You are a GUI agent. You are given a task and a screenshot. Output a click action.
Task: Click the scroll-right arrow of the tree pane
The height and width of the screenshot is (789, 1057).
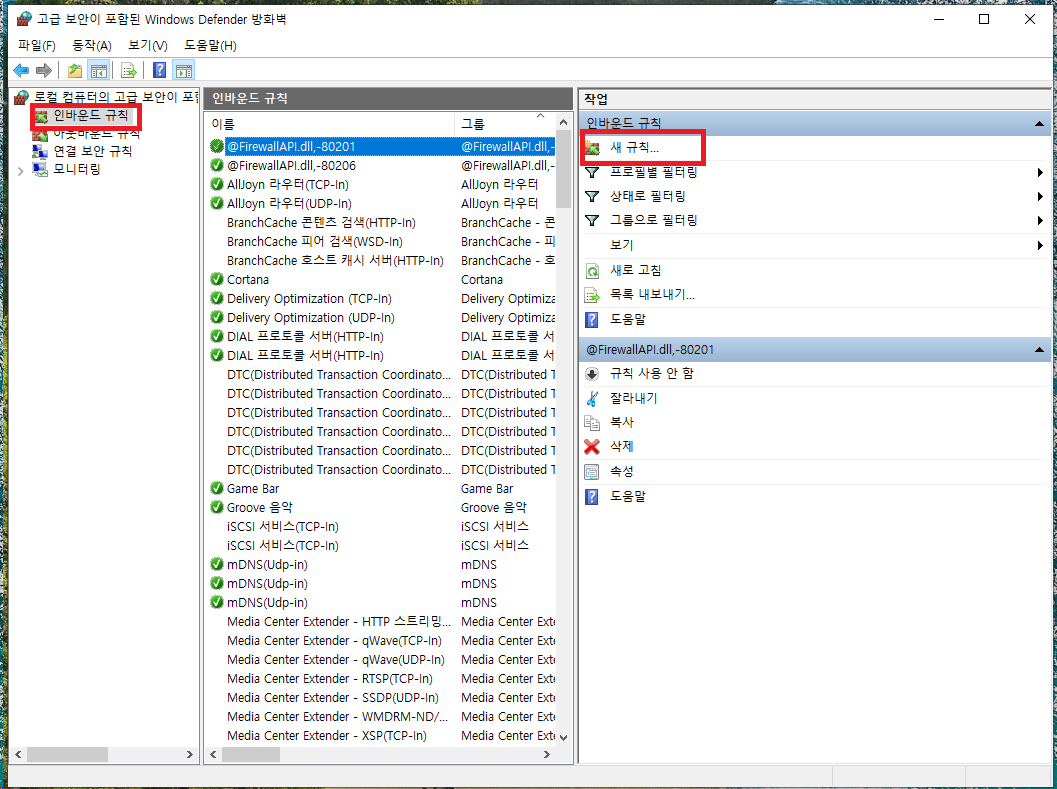(190, 755)
